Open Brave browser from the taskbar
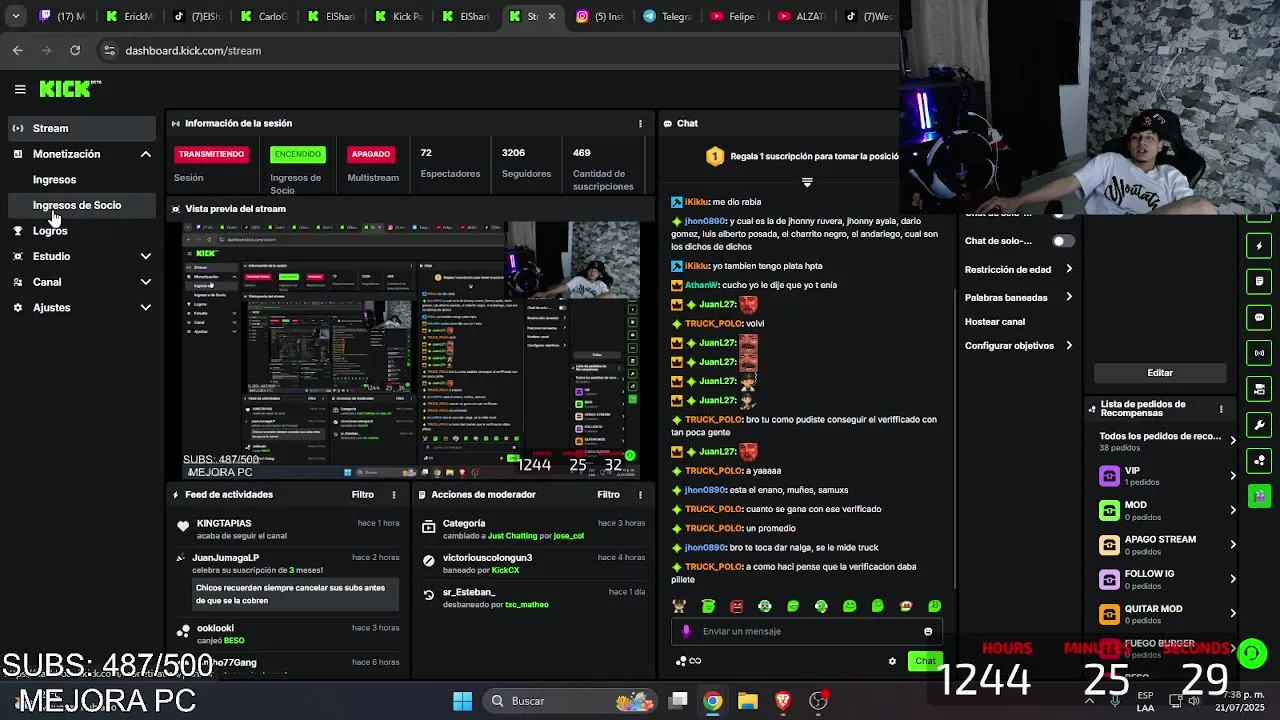 coord(783,701)
